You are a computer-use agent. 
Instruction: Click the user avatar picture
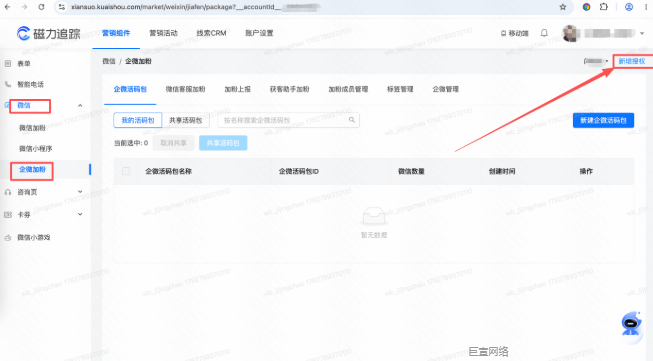[570, 33]
